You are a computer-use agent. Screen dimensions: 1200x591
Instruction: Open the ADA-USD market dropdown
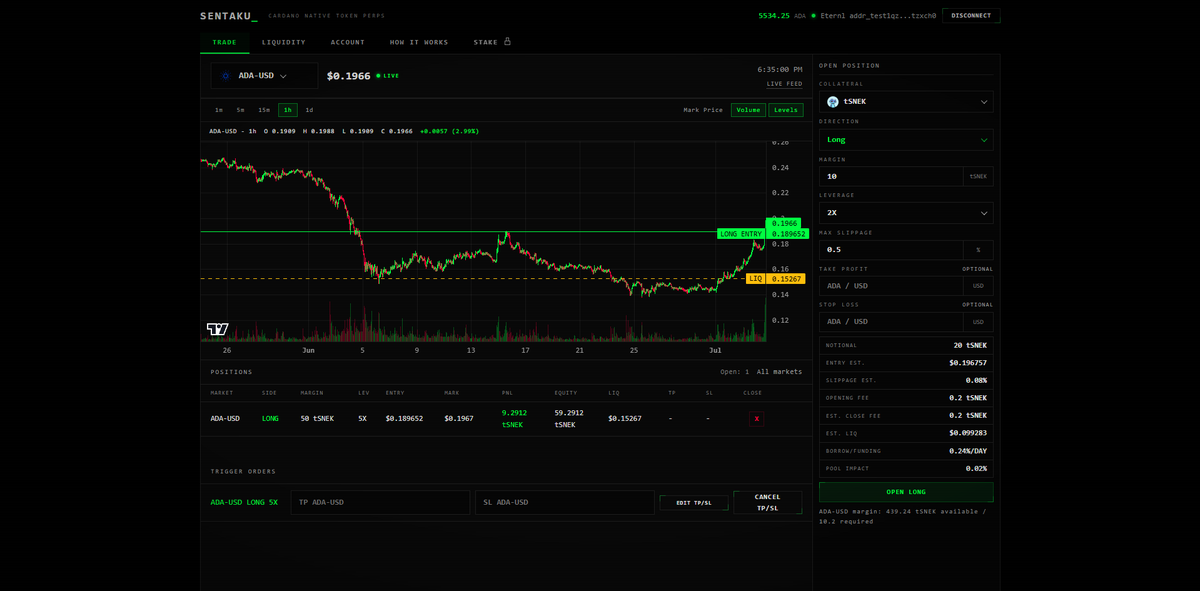[264, 76]
